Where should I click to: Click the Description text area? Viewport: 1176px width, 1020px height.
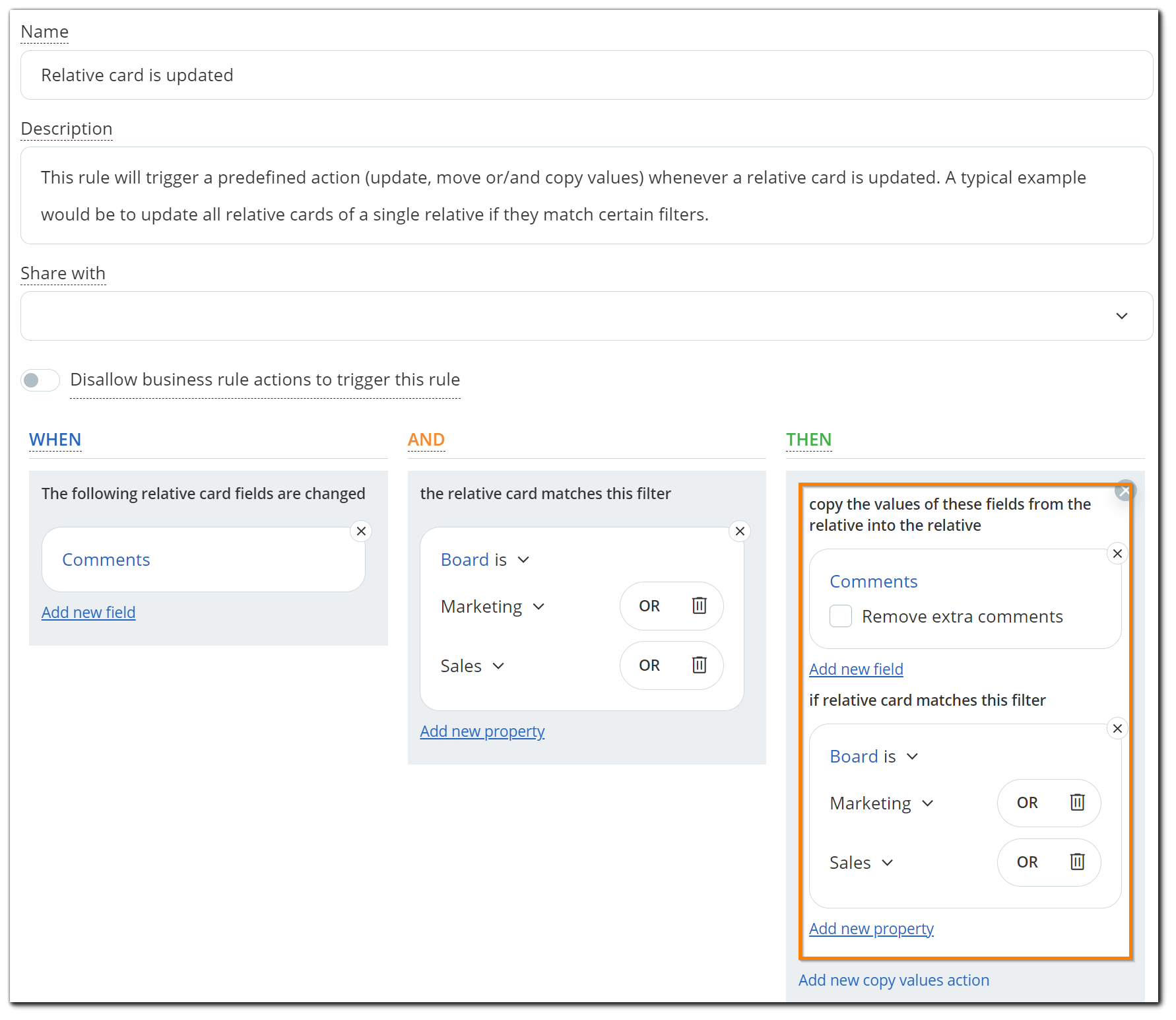pyautogui.click(x=587, y=195)
